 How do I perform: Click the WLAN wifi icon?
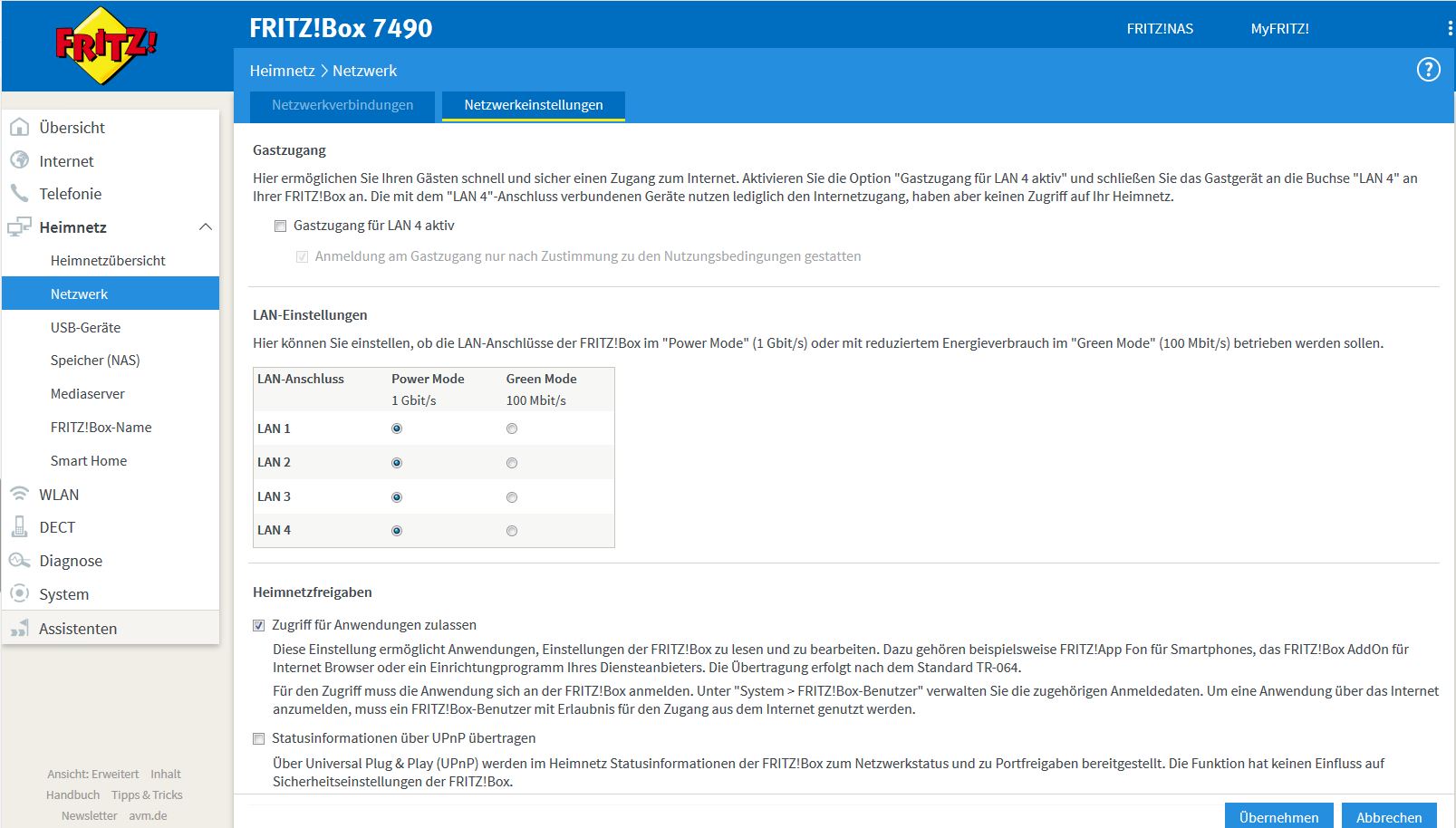pos(19,494)
